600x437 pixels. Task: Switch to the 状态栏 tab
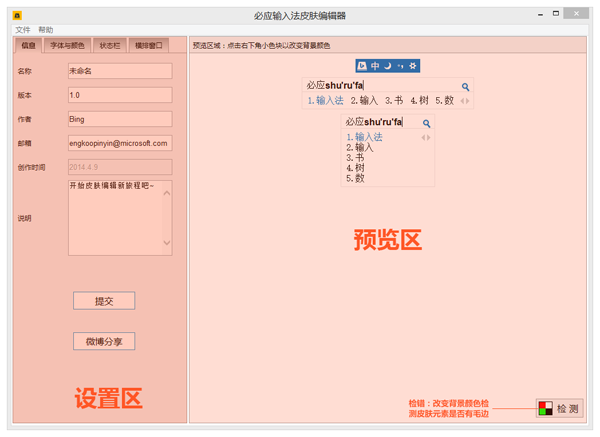click(109, 46)
